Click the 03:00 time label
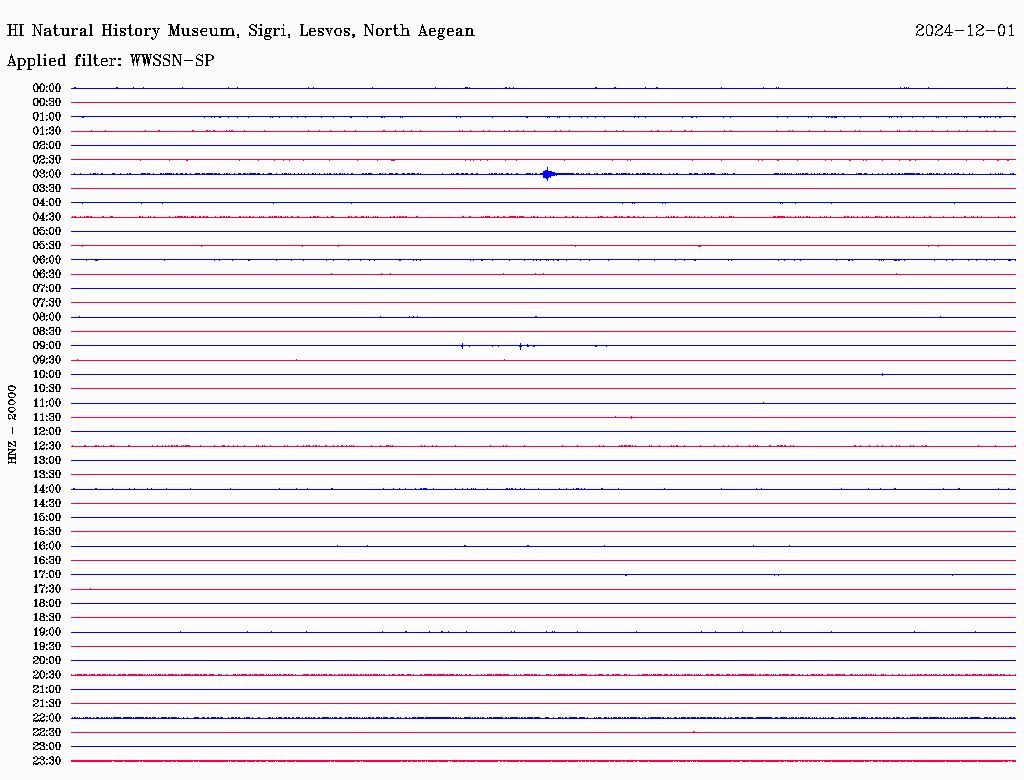Viewport: 1024px width, 780px height. [47, 174]
